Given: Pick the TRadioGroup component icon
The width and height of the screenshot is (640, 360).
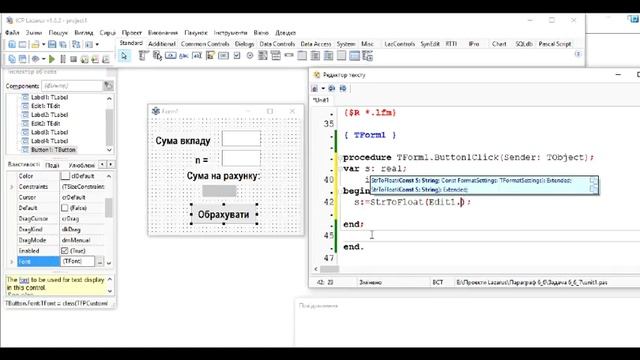Looking at the screenshot, I should 315,56.
